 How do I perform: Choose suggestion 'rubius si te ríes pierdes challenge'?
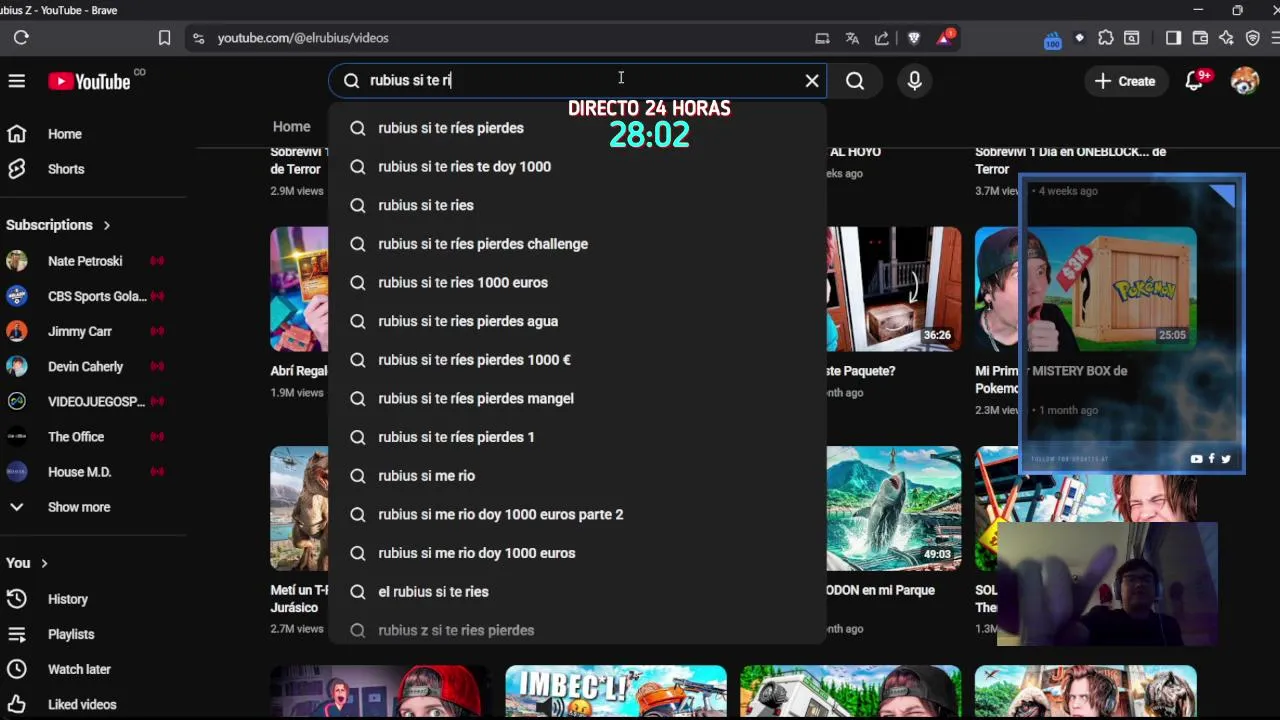[577, 244]
